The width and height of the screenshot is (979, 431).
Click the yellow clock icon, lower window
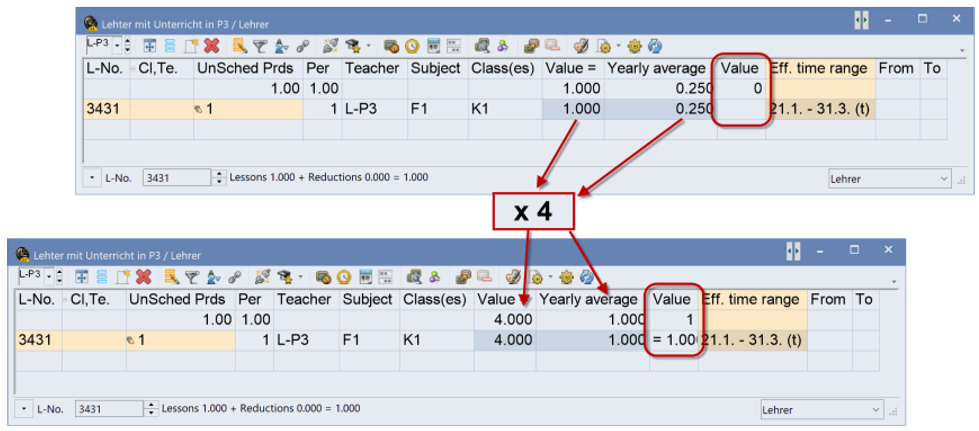pyautogui.click(x=344, y=276)
